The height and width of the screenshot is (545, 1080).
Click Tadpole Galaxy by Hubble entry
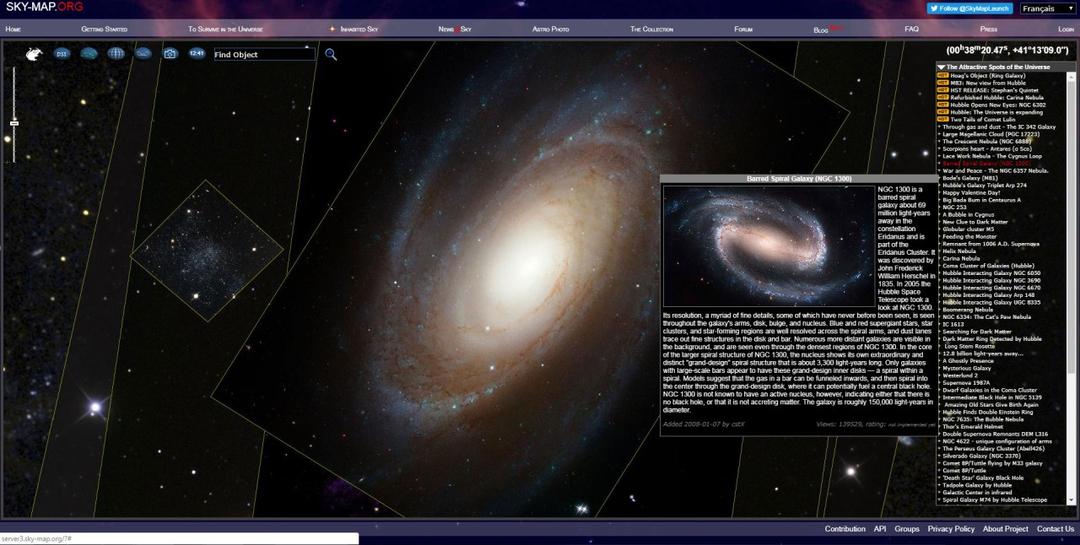(977, 485)
